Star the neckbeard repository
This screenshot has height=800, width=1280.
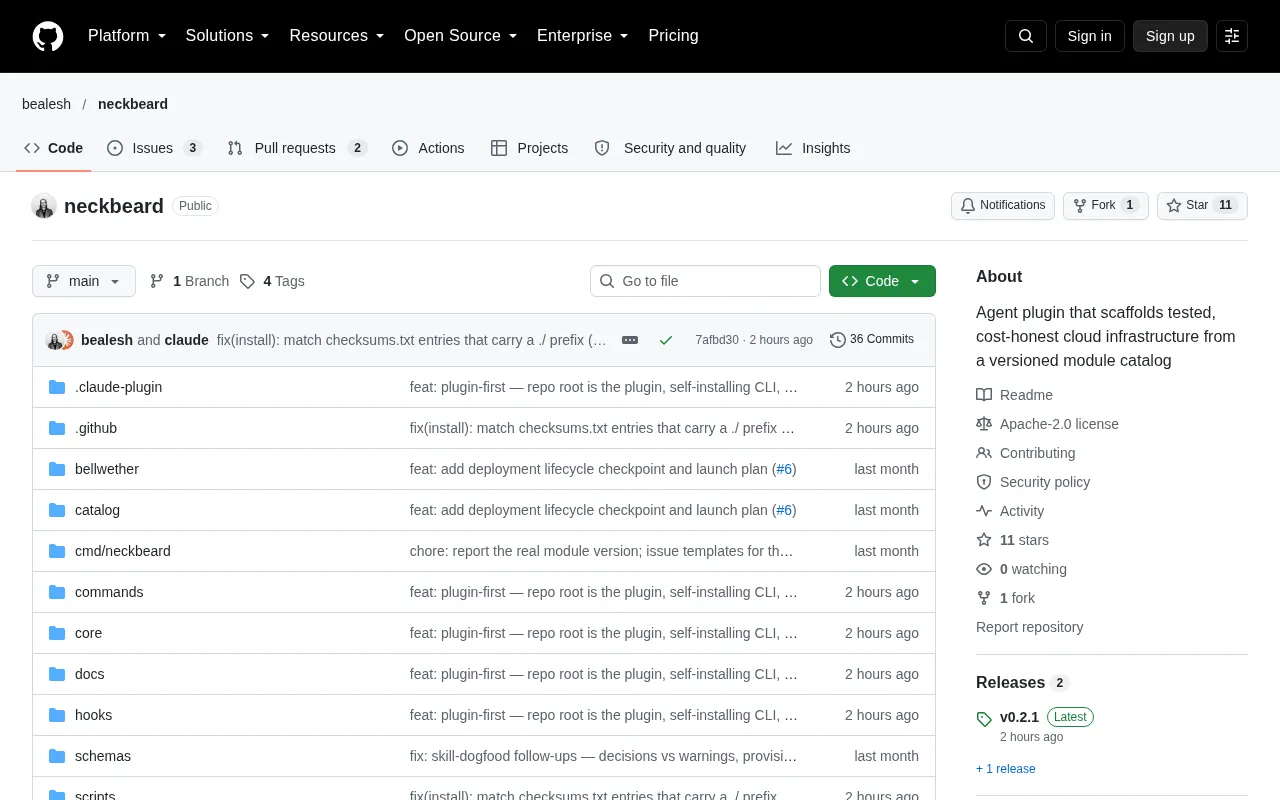tap(1202, 206)
